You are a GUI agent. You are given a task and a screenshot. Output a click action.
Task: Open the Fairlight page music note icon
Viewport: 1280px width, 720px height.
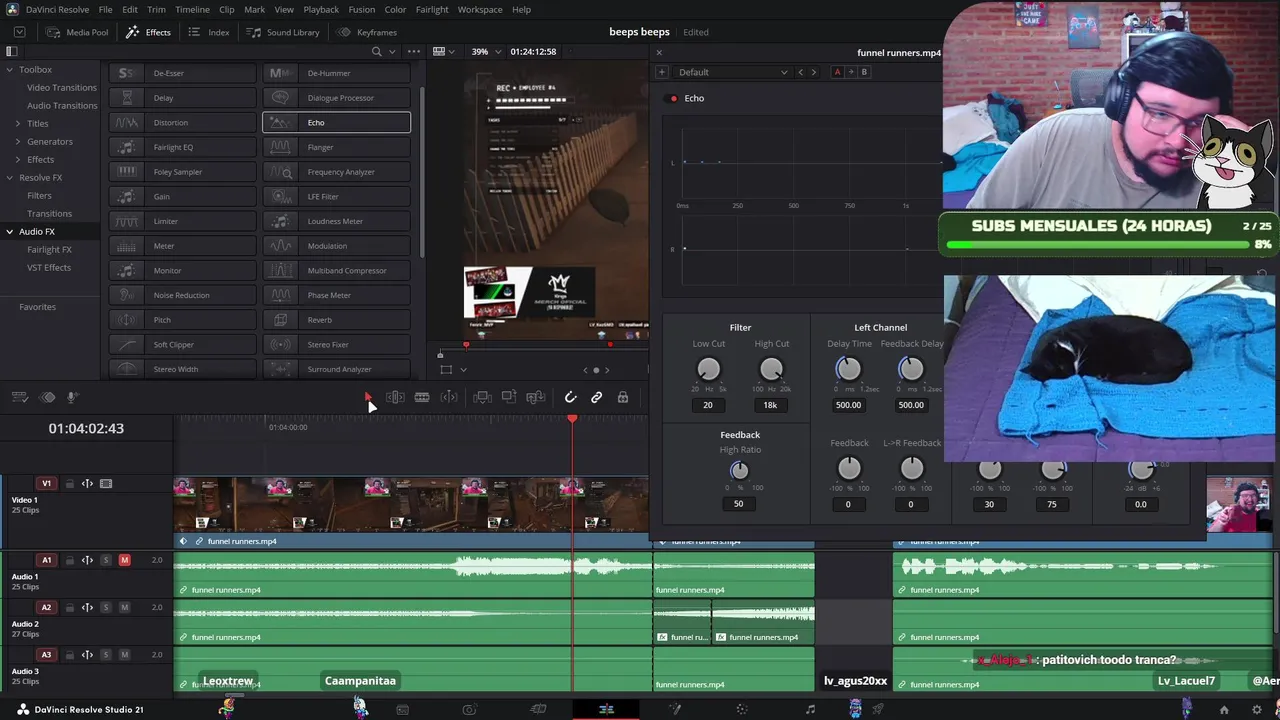click(810, 709)
